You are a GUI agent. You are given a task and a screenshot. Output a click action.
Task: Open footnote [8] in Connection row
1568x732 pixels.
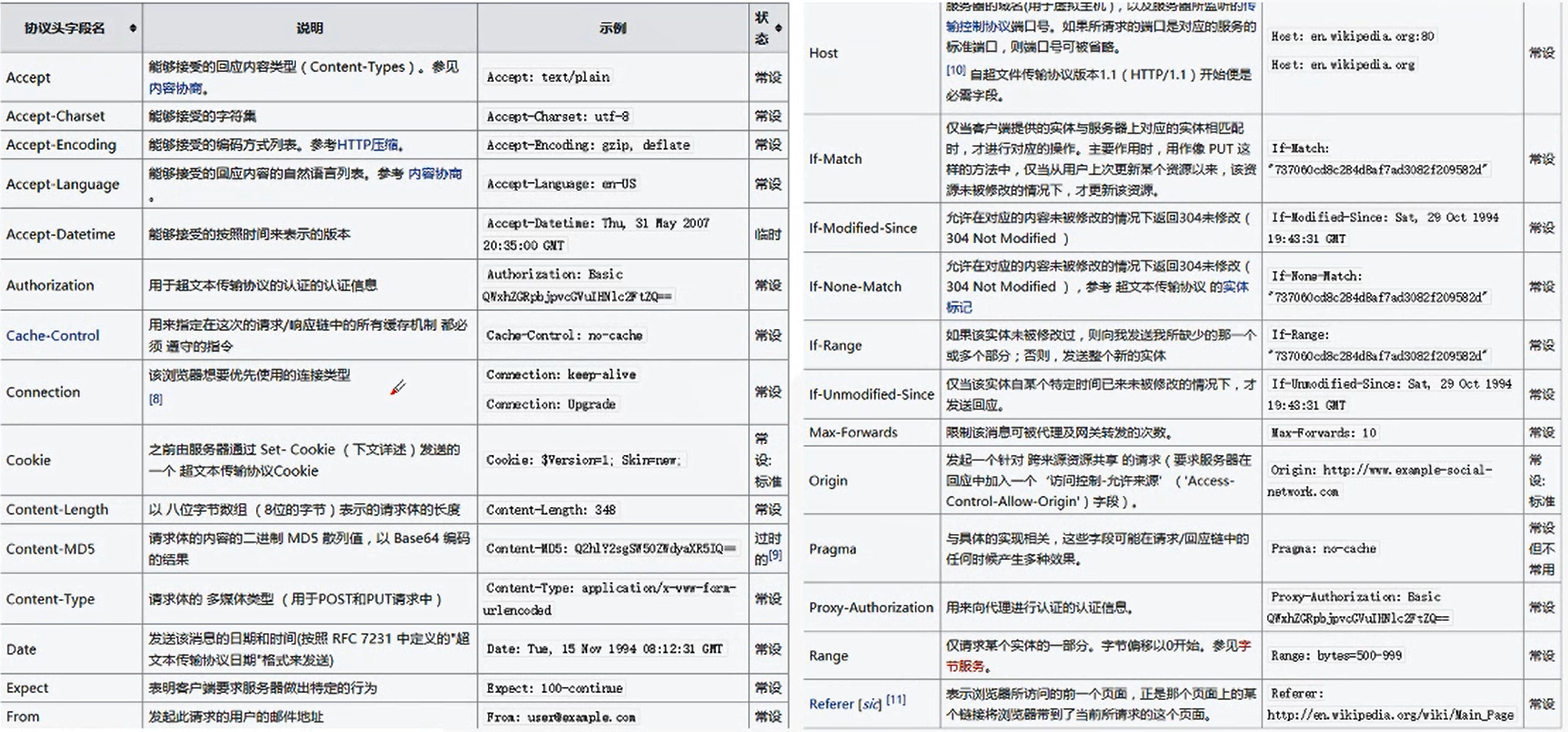pos(156,399)
